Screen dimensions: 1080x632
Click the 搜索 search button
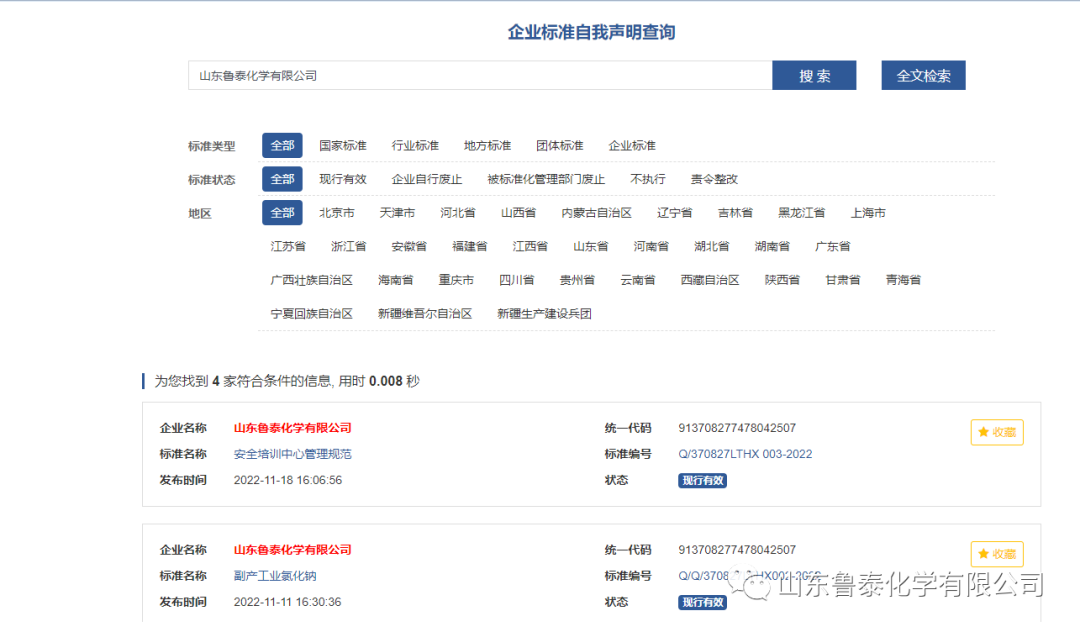pos(813,75)
